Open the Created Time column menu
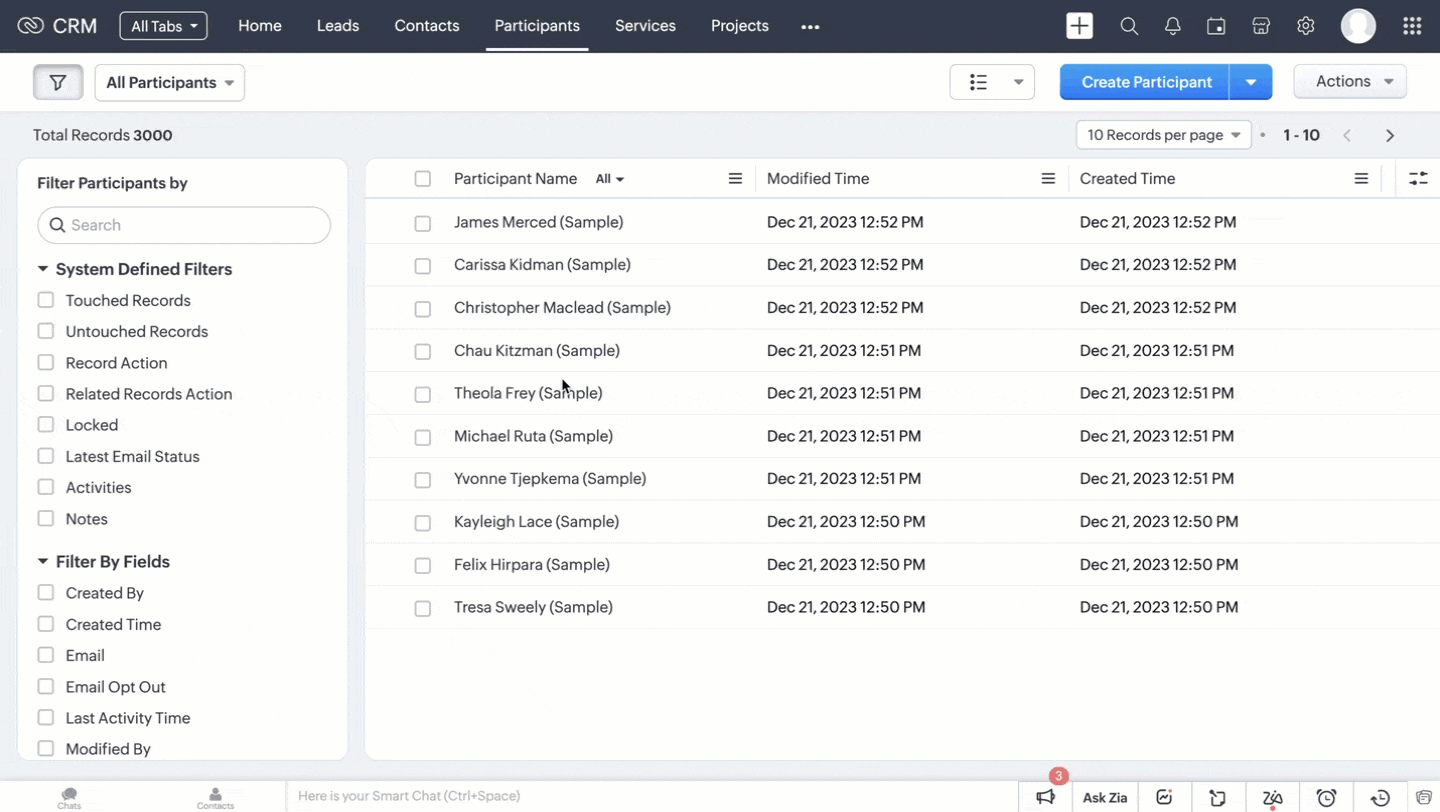The width and height of the screenshot is (1440, 812). click(1361, 179)
